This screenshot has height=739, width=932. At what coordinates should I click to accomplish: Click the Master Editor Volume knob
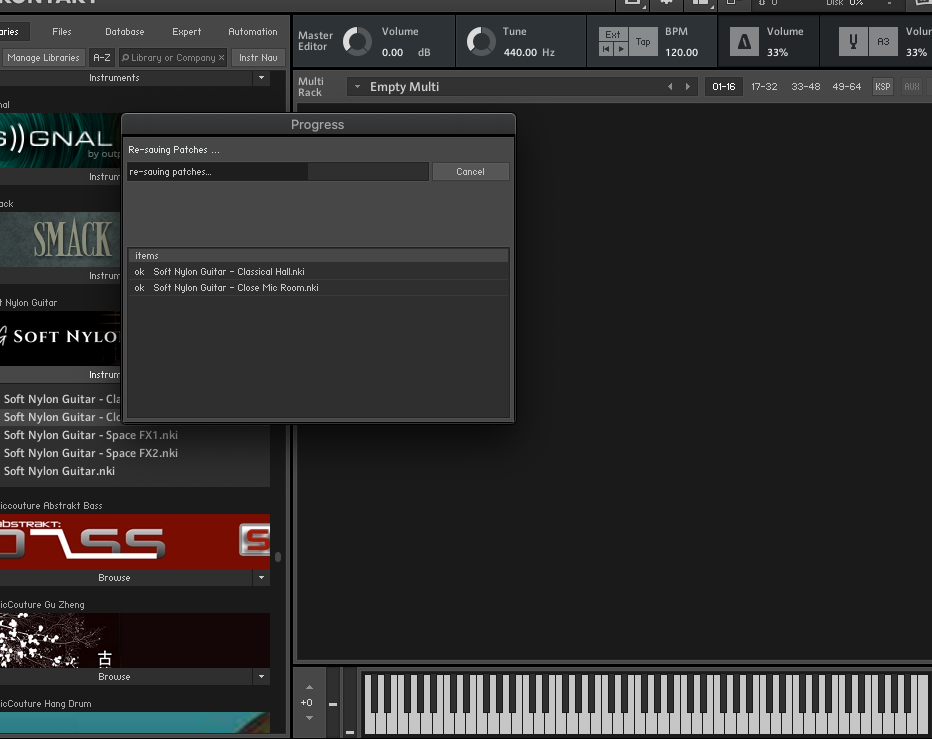pyautogui.click(x=357, y=42)
